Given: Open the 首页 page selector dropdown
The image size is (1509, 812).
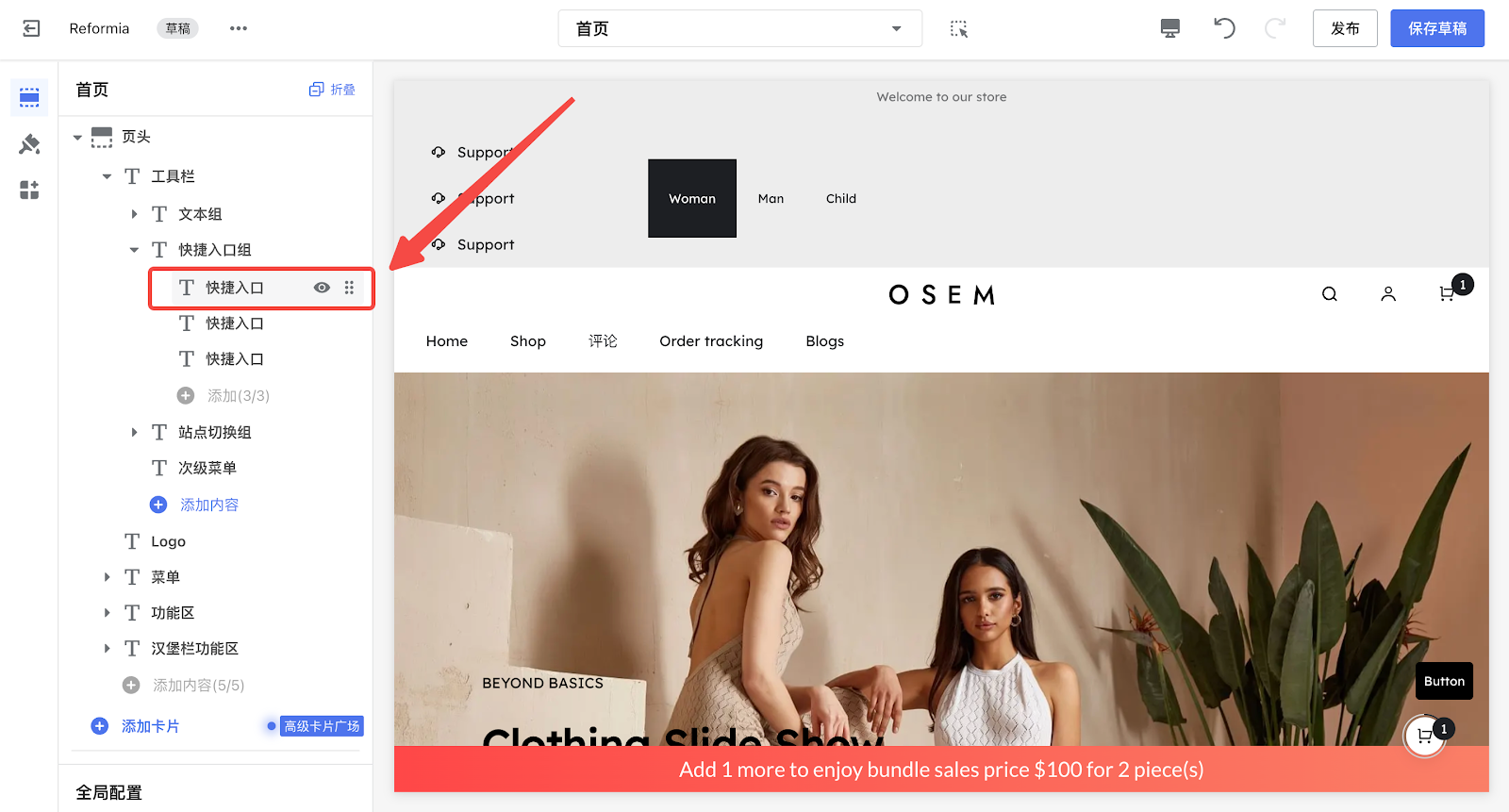Looking at the screenshot, I should tap(740, 28).
